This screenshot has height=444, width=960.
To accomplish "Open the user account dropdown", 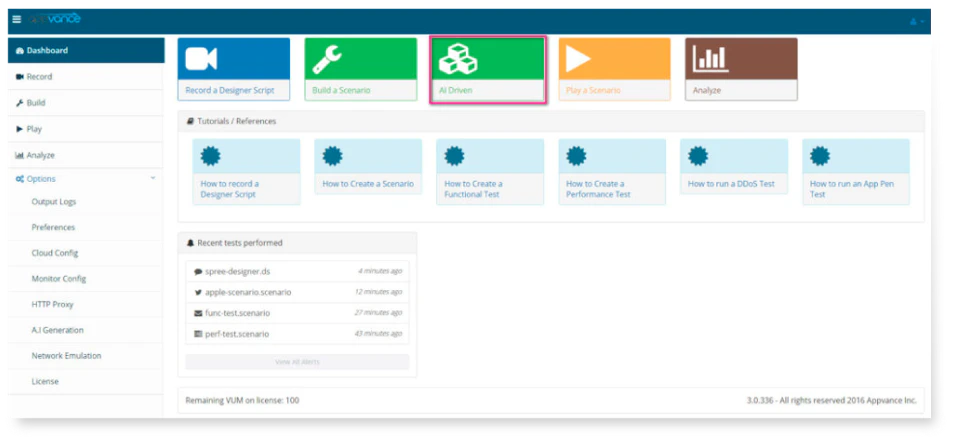I will click(917, 21).
